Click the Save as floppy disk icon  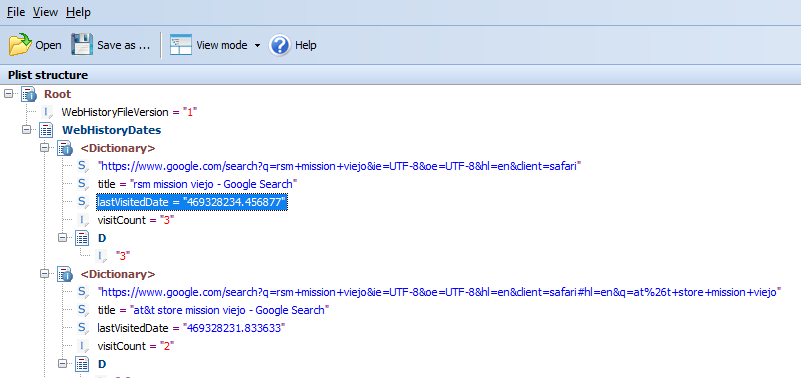pos(82,45)
